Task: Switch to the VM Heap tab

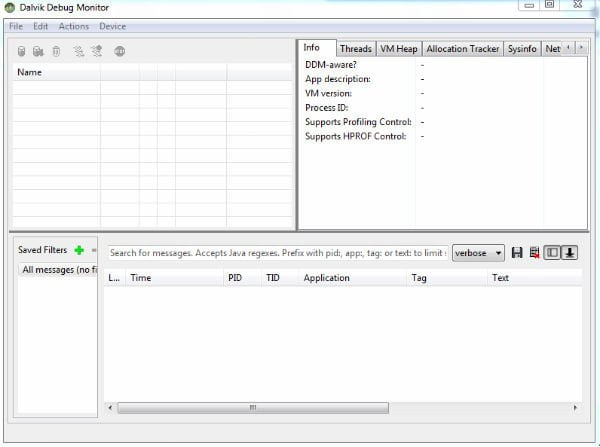Action: (399, 49)
